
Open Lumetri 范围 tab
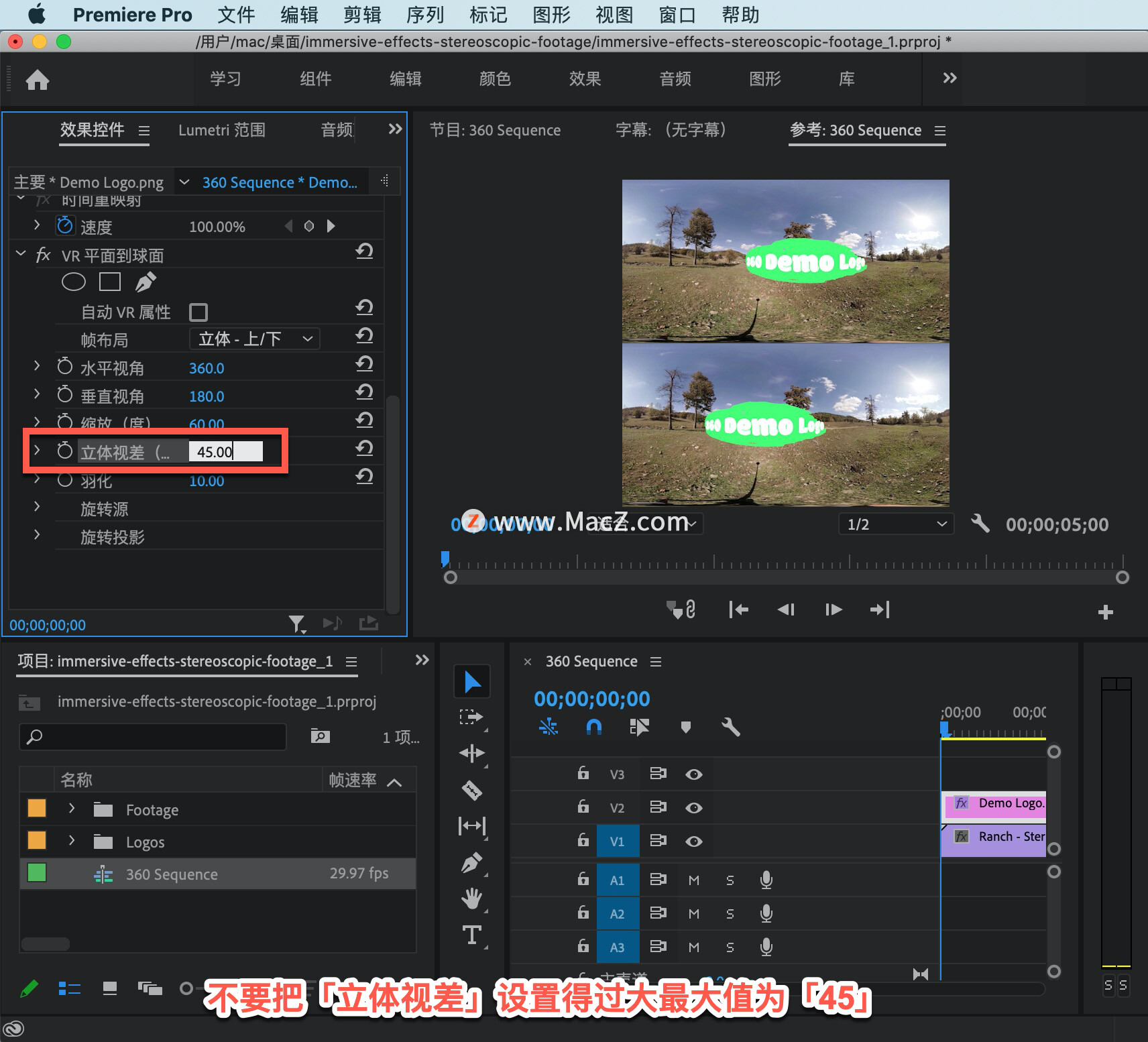222,130
